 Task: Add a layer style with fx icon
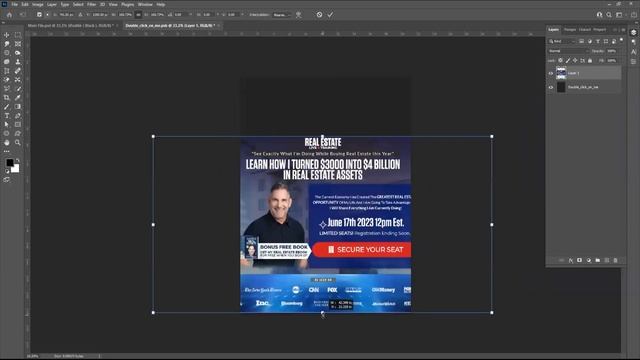coord(571,260)
